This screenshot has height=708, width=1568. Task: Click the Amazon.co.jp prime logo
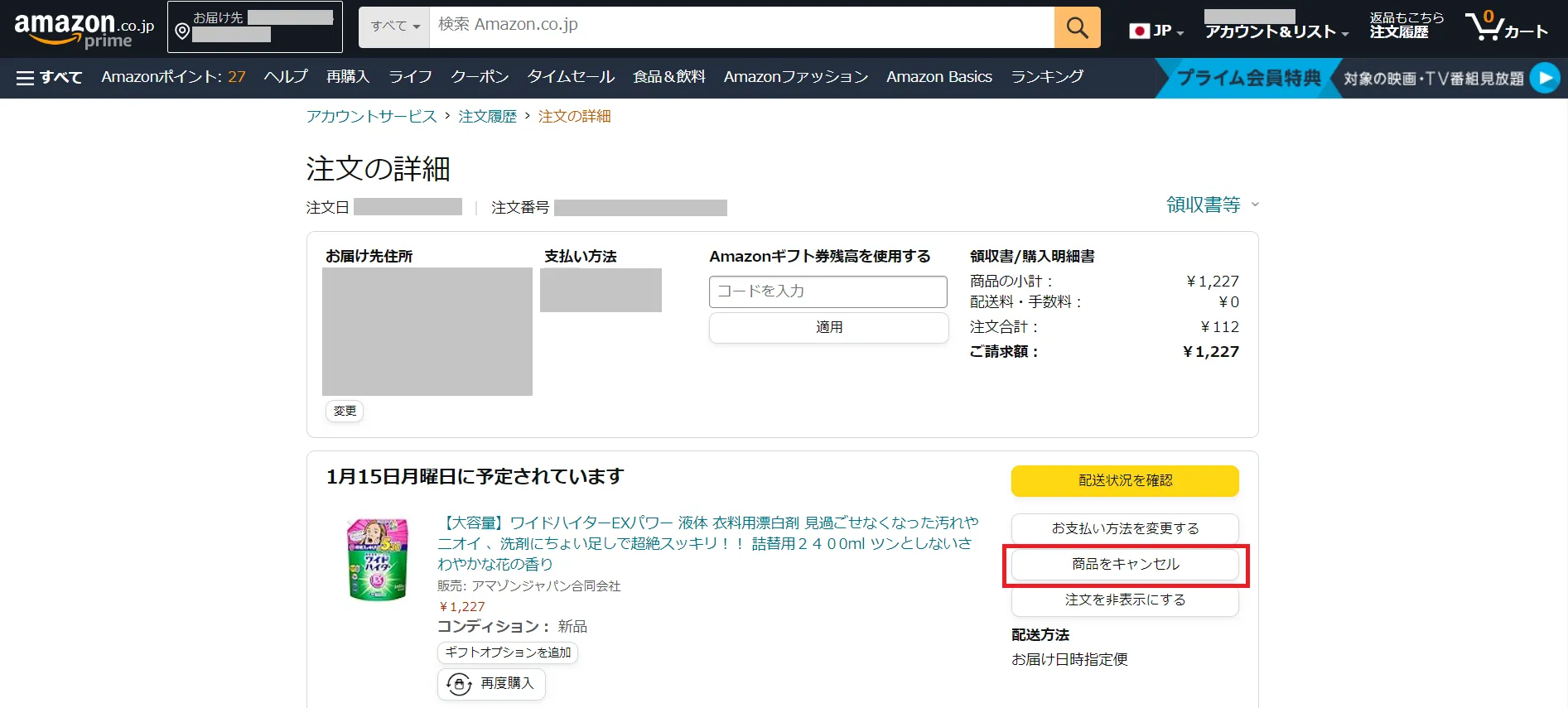click(x=84, y=29)
